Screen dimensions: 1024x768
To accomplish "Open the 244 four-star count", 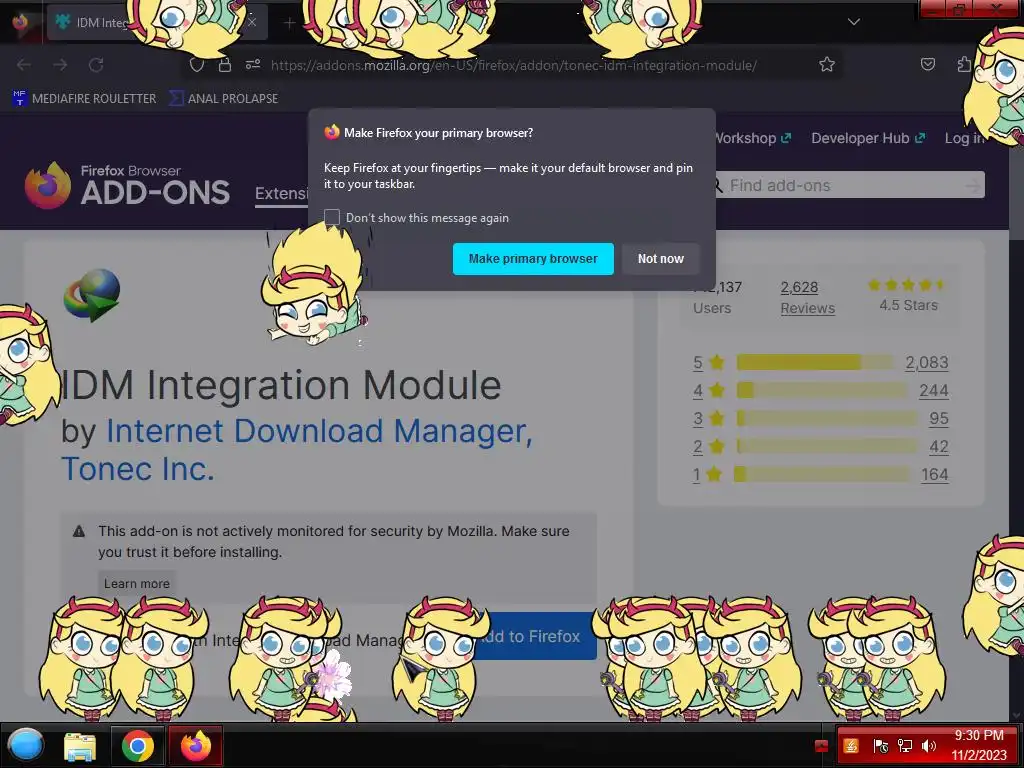I will pos(934,391).
